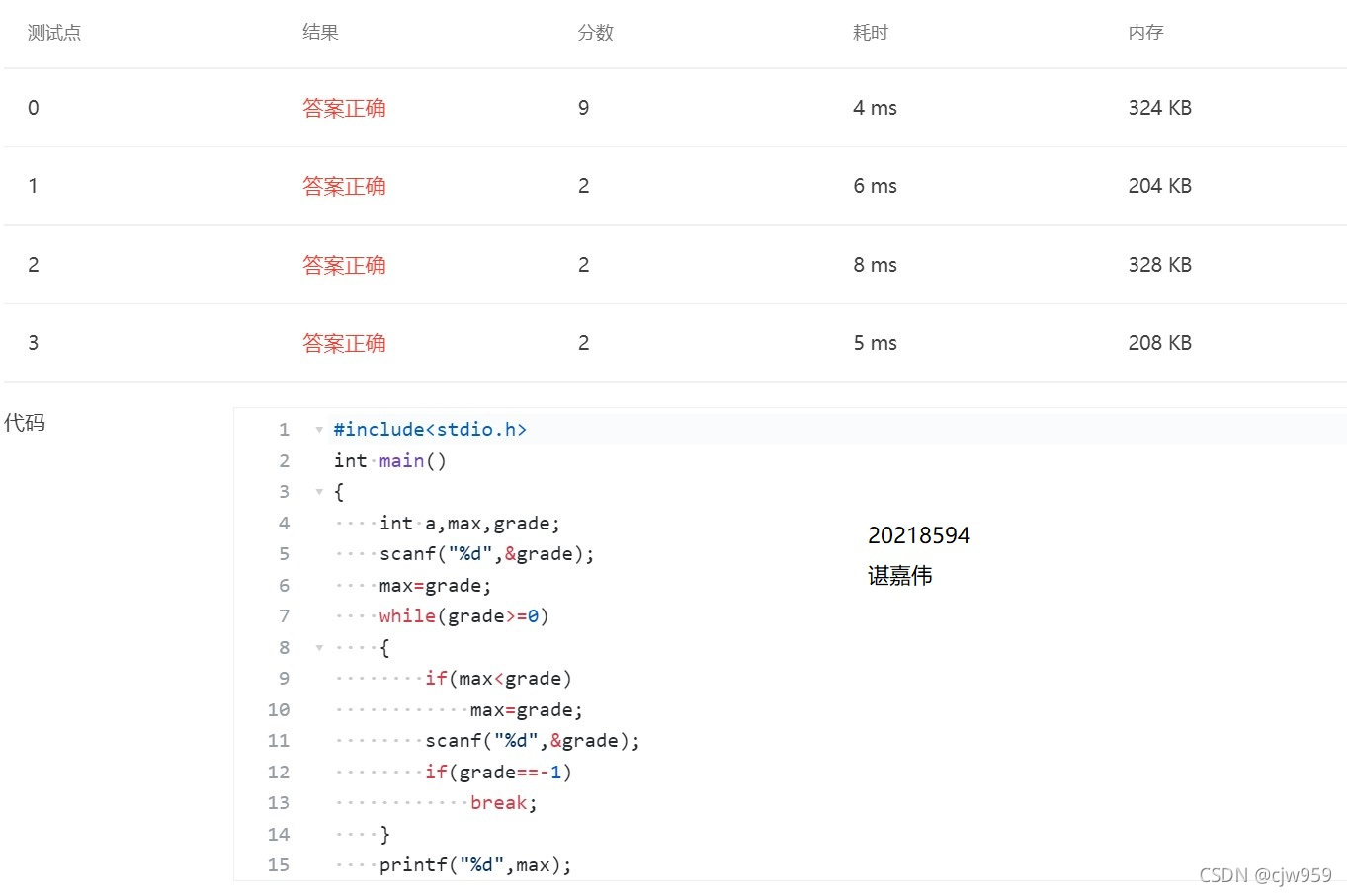The width and height of the screenshot is (1347, 896).
Task: Click the 耗时 column header
Action: tap(871, 33)
